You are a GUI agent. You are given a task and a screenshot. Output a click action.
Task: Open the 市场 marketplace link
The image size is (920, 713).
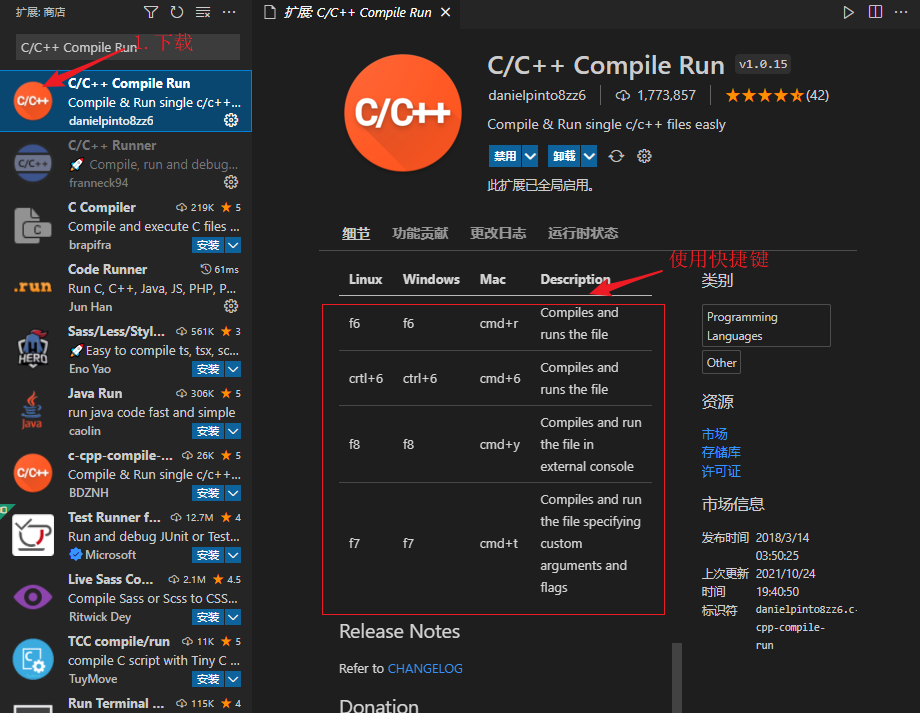click(715, 434)
